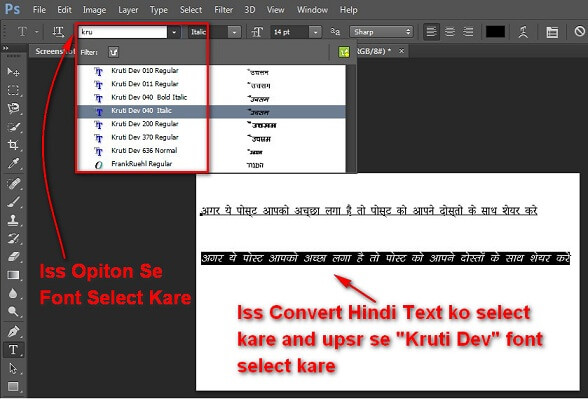This screenshot has width=588, height=399.
Task: Open the Character and Paragraph panels
Action: 552,32
